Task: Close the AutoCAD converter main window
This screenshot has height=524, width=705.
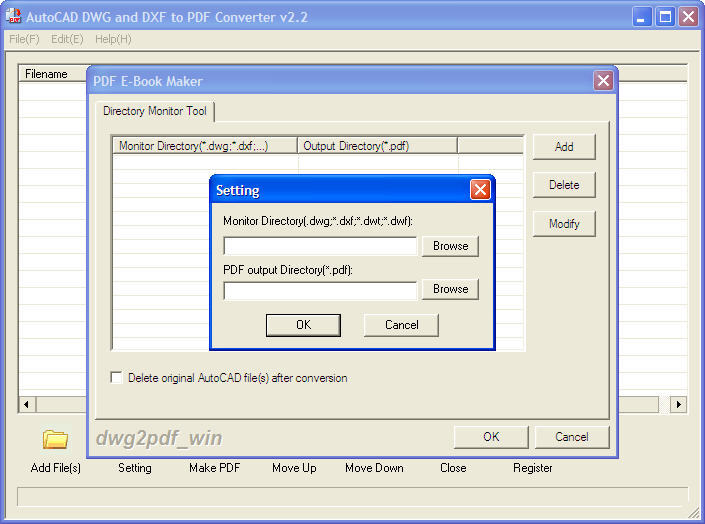Action: (688, 17)
